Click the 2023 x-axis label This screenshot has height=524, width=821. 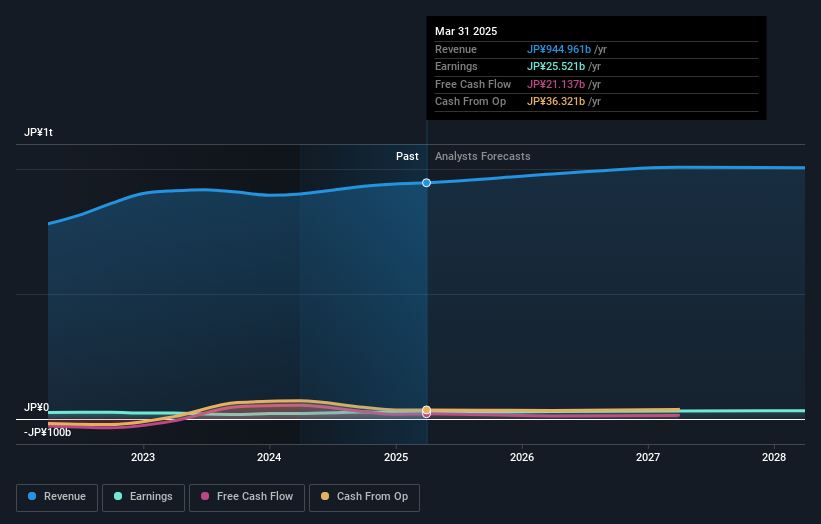[x=143, y=458]
